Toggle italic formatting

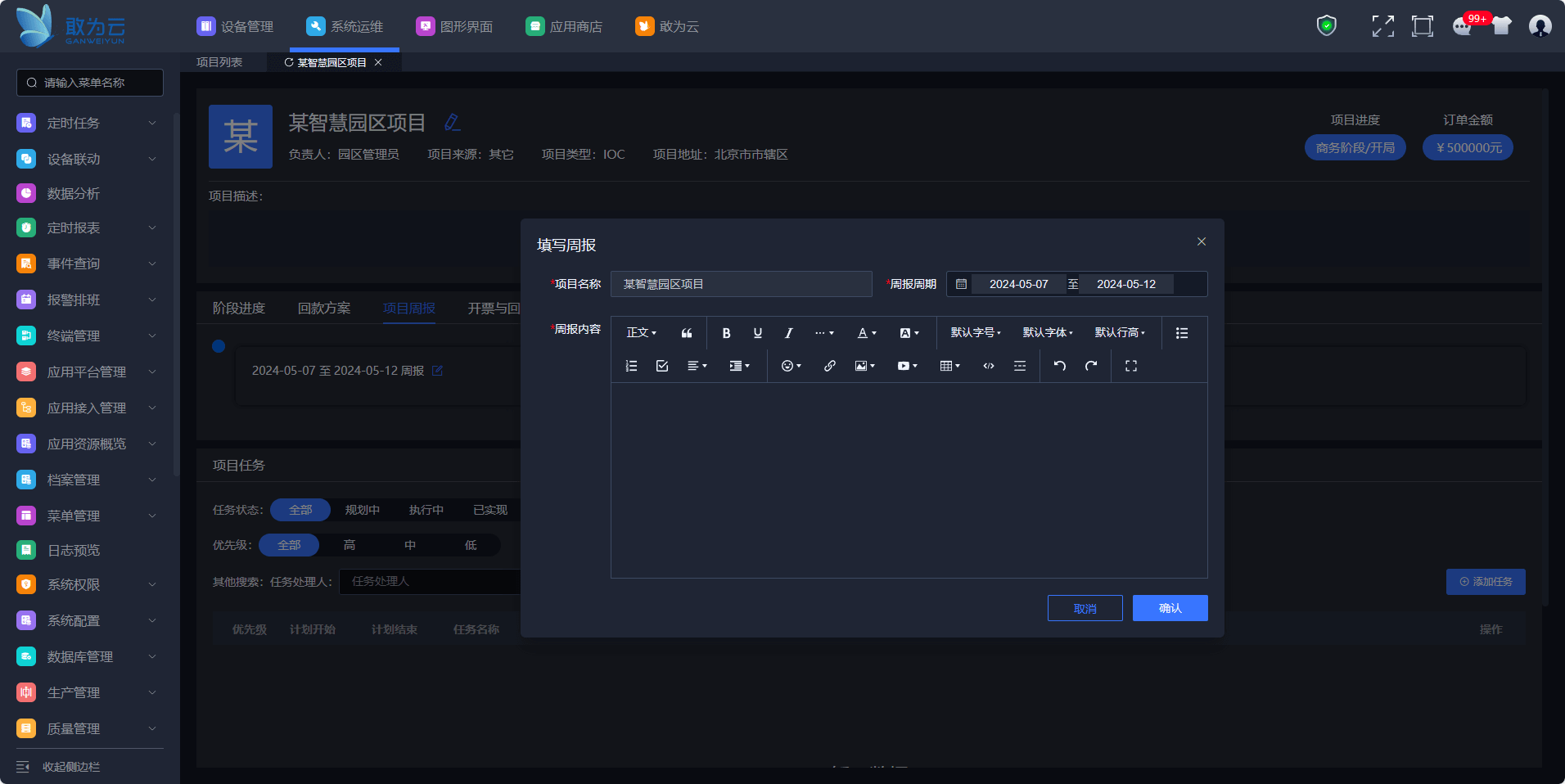click(x=788, y=333)
